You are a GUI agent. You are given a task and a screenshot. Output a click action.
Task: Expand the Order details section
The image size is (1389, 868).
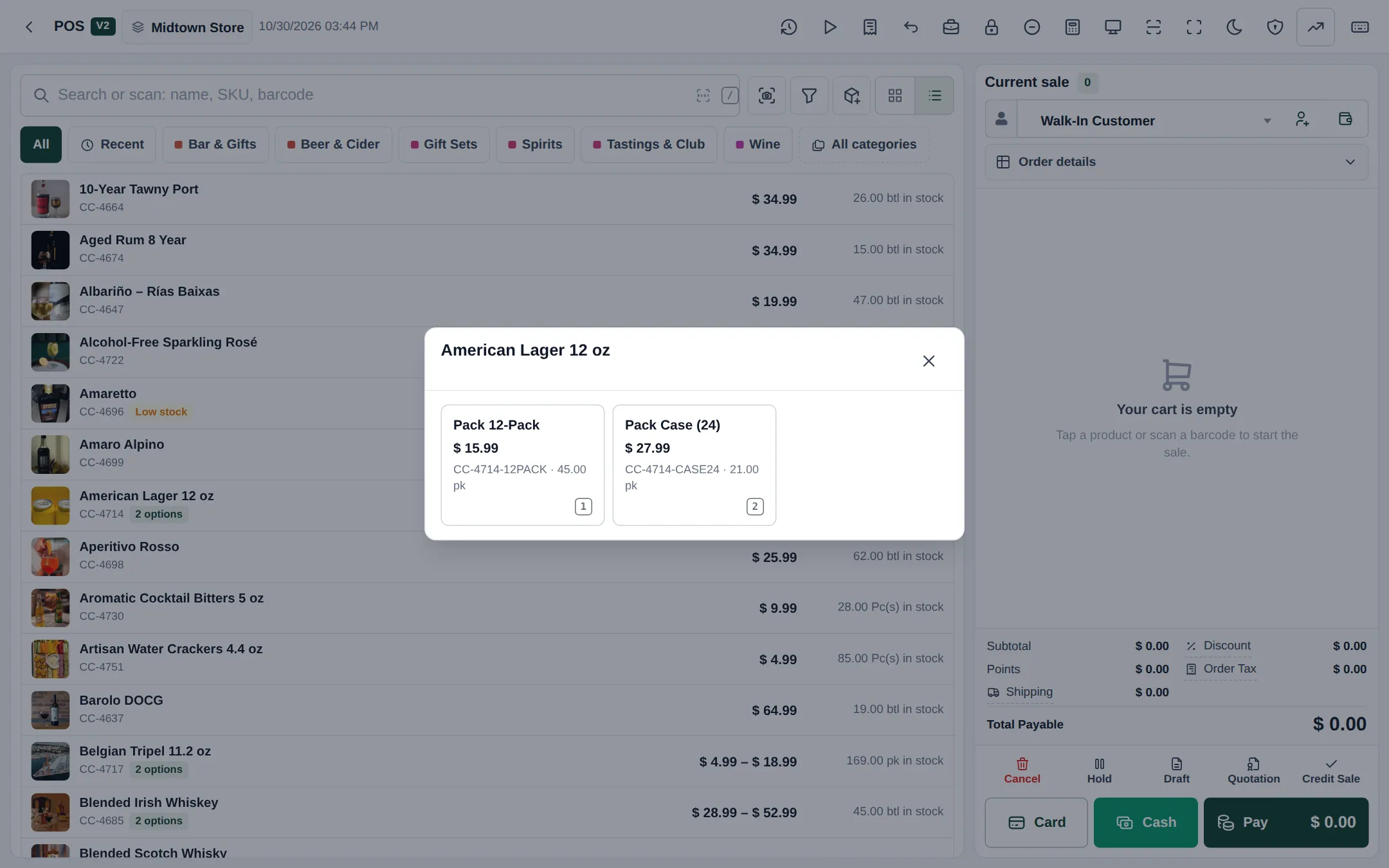(x=1176, y=162)
